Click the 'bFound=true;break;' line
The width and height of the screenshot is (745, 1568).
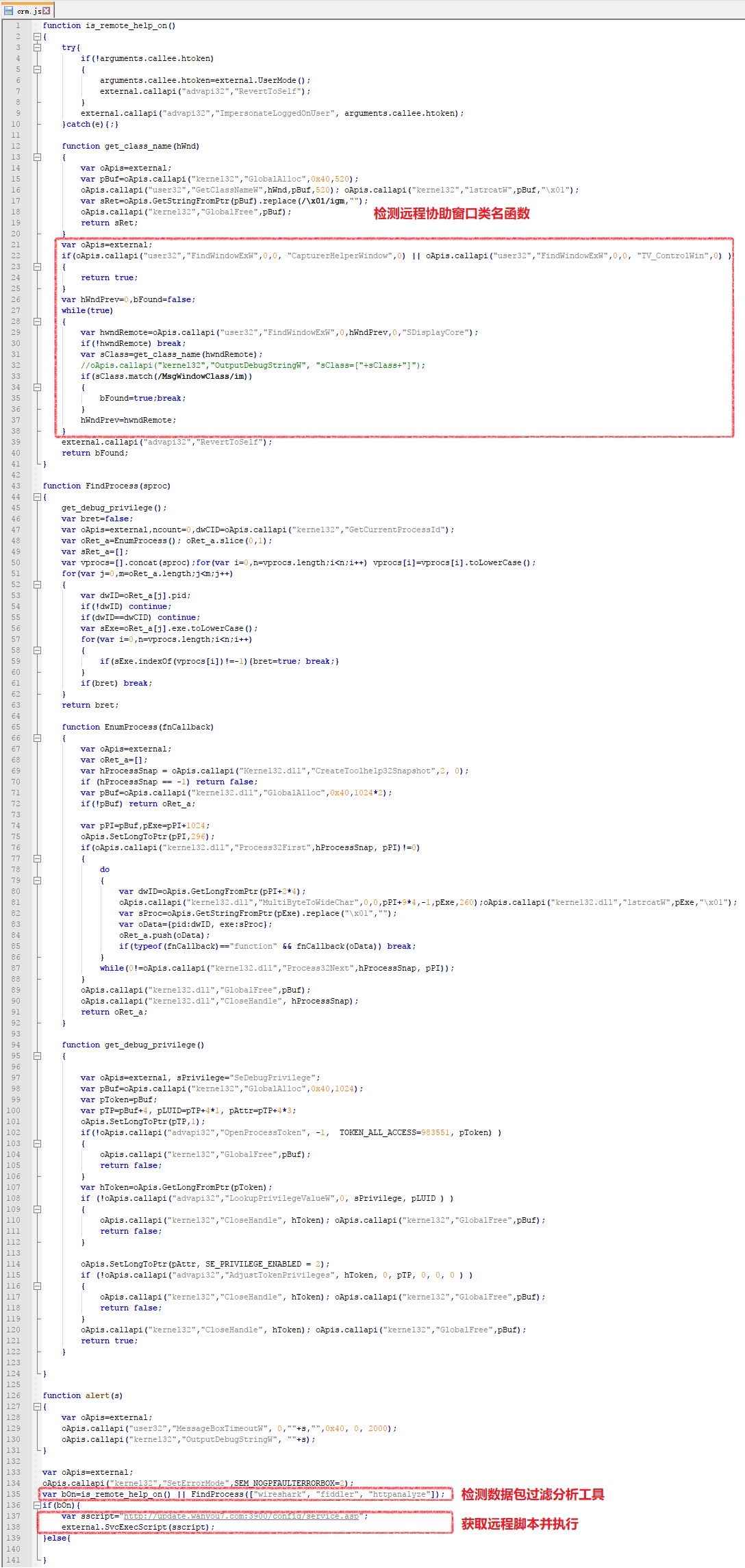click(142, 398)
